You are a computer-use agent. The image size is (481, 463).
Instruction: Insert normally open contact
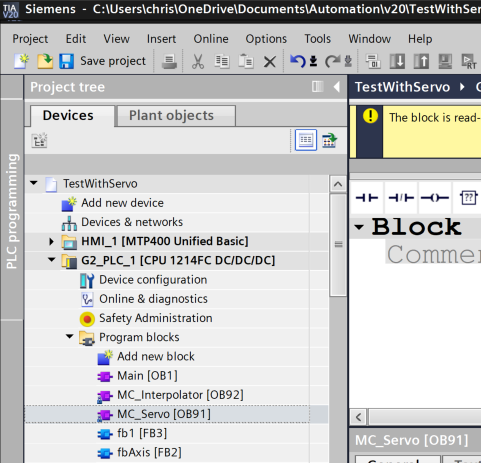click(367, 198)
